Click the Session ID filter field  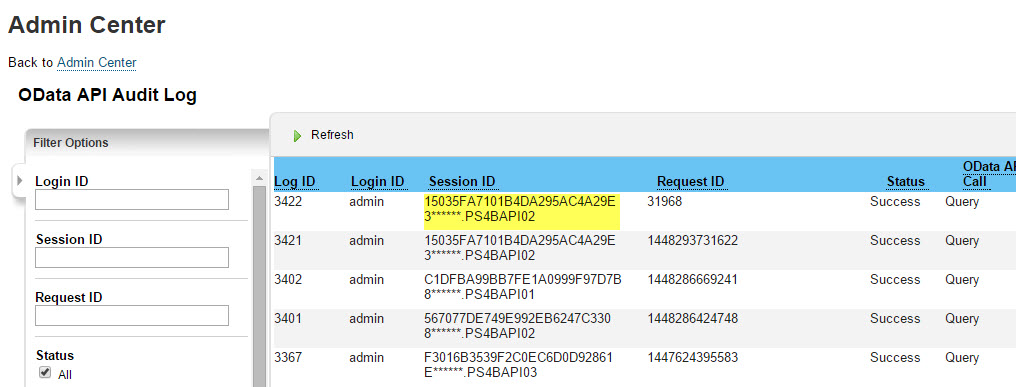(x=132, y=257)
